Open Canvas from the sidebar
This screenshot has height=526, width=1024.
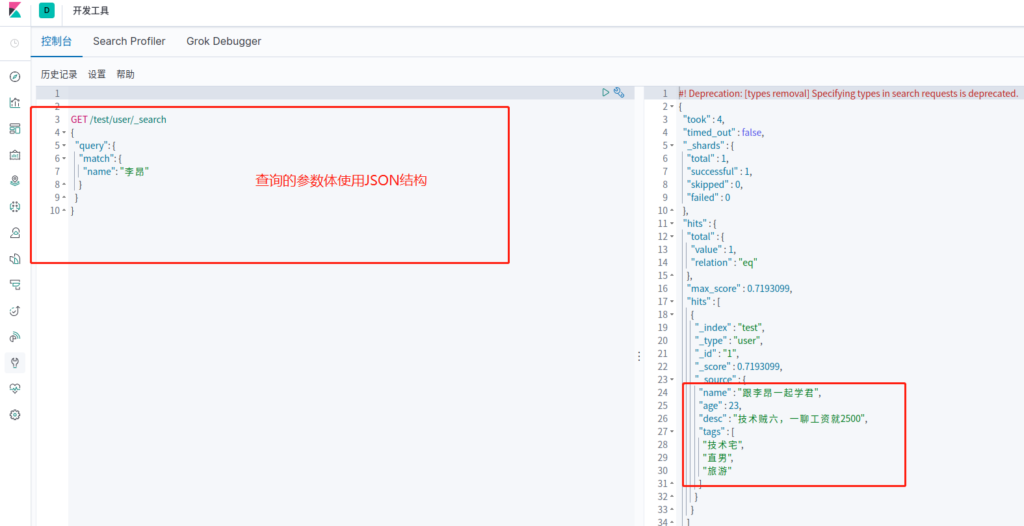15,154
